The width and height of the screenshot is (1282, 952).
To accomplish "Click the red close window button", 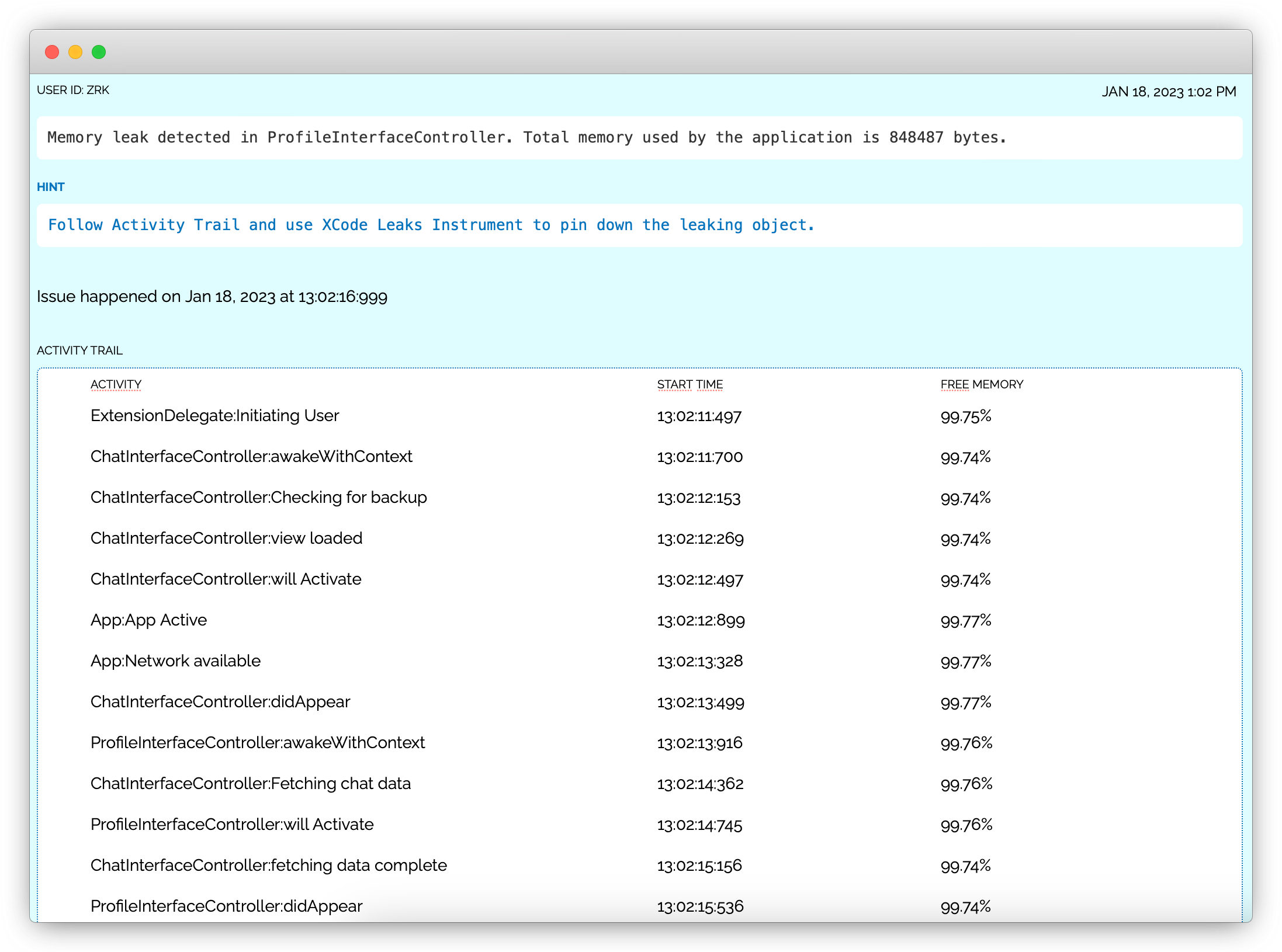I will pos(52,52).
